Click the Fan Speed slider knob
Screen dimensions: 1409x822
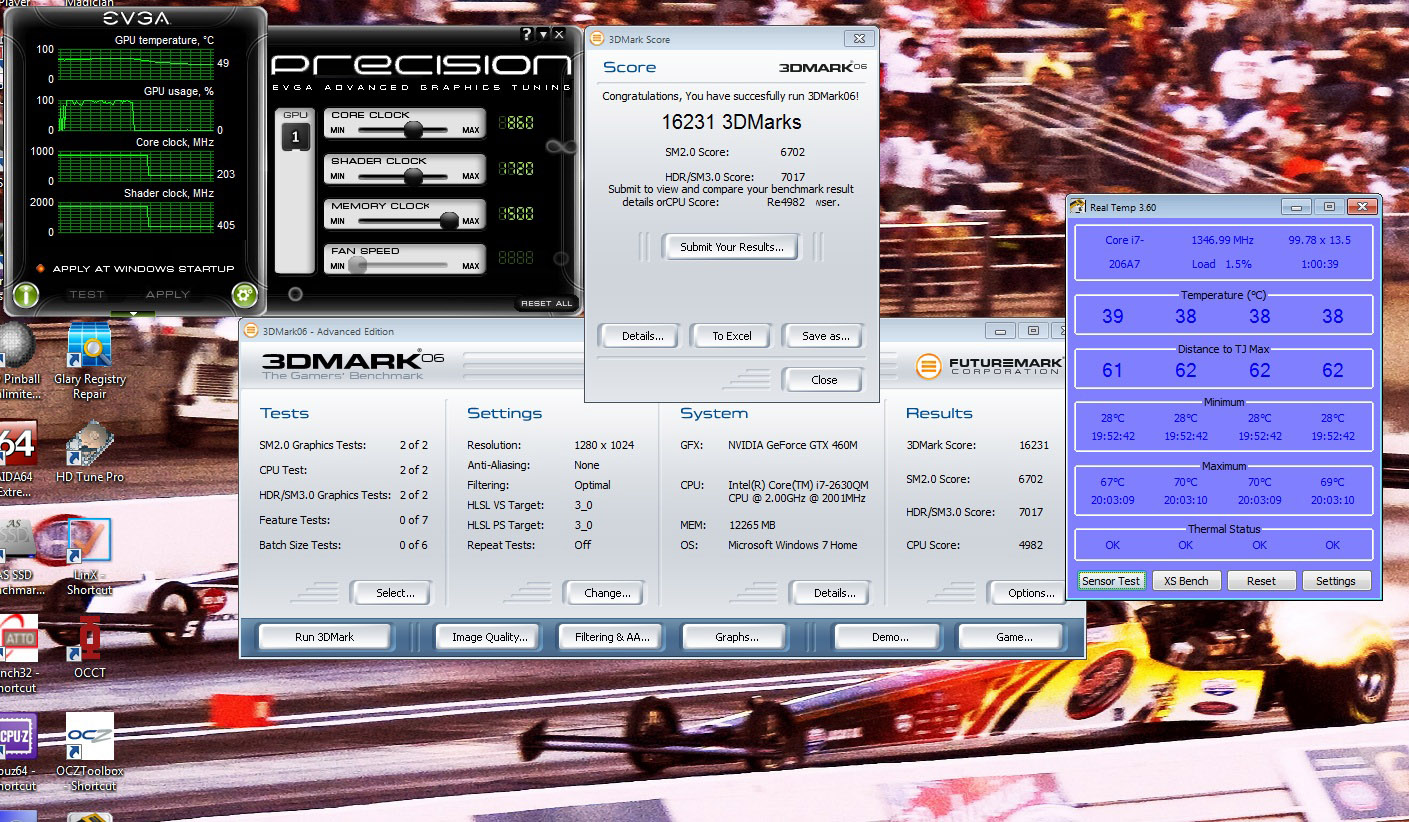[x=358, y=266]
